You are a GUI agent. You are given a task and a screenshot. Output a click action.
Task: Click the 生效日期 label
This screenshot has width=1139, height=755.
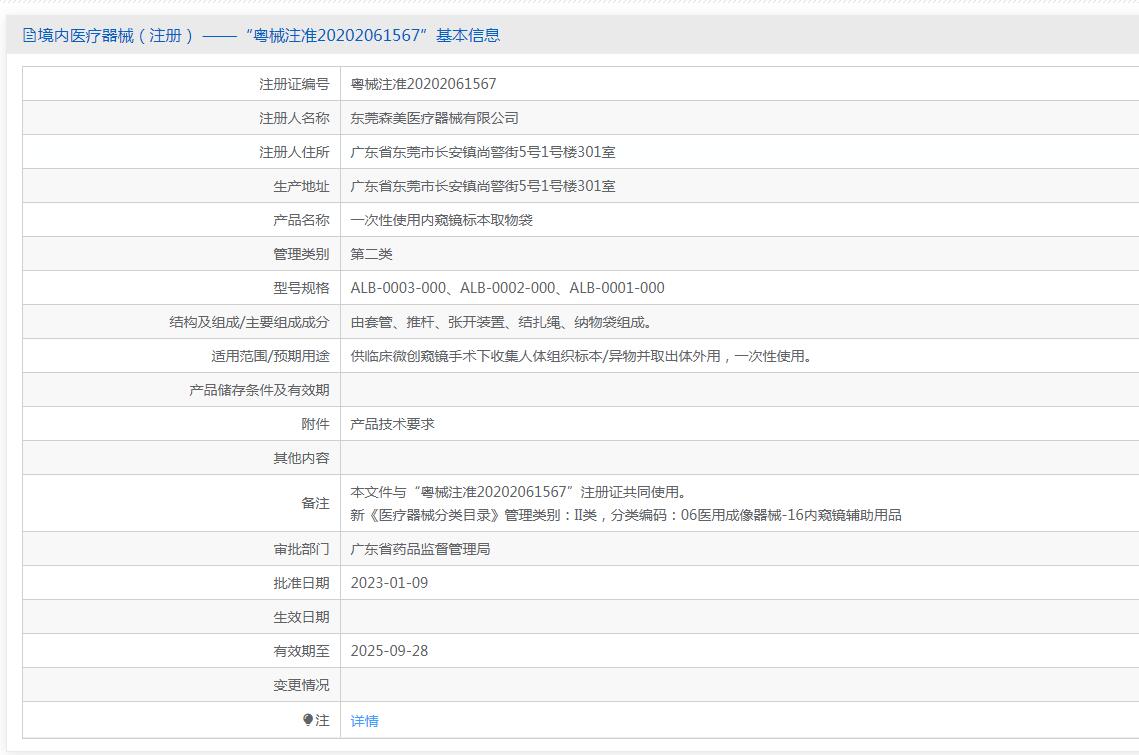[x=301, y=618]
